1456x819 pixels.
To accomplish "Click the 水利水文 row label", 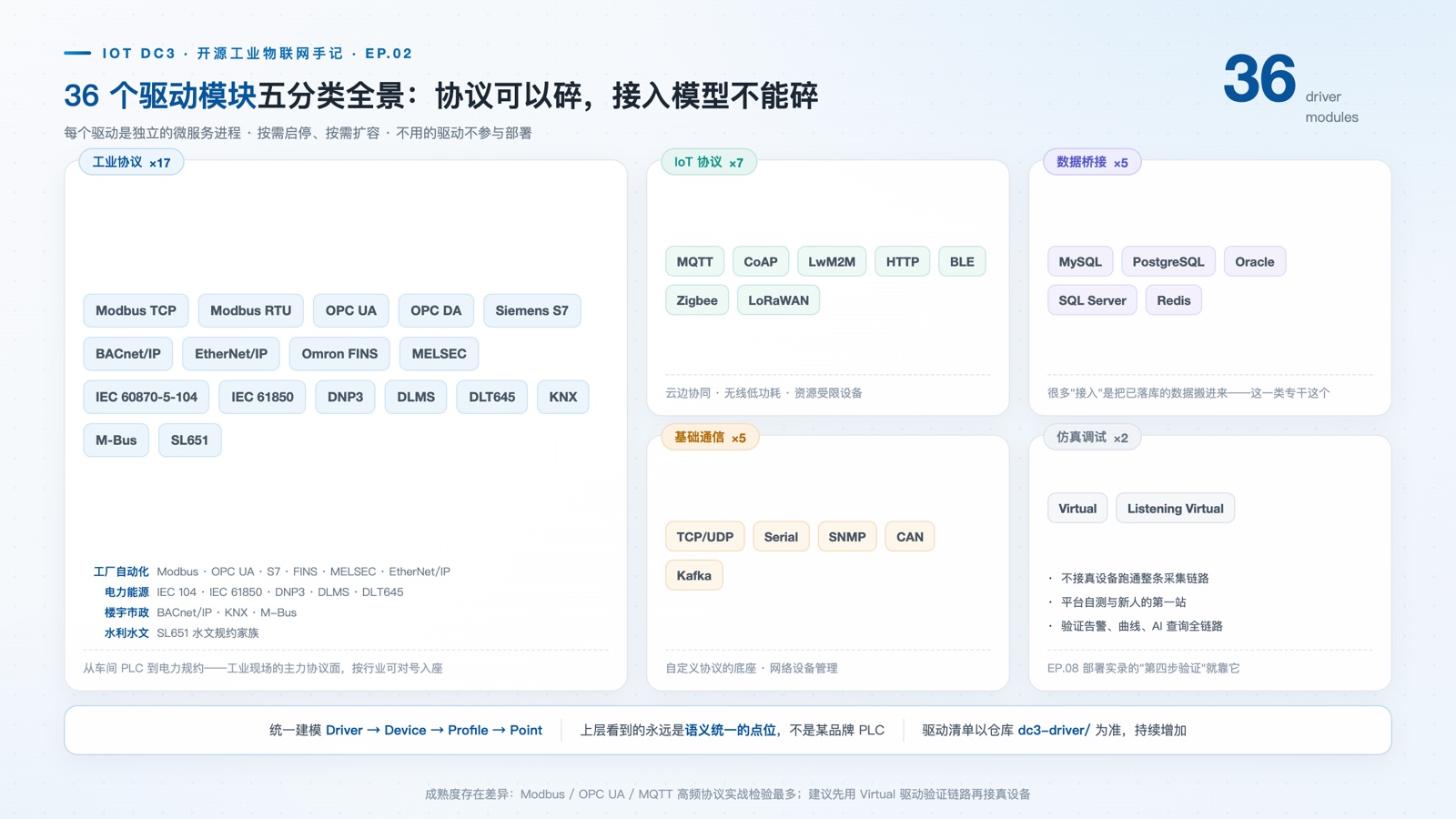I will pyautogui.click(x=126, y=633).
